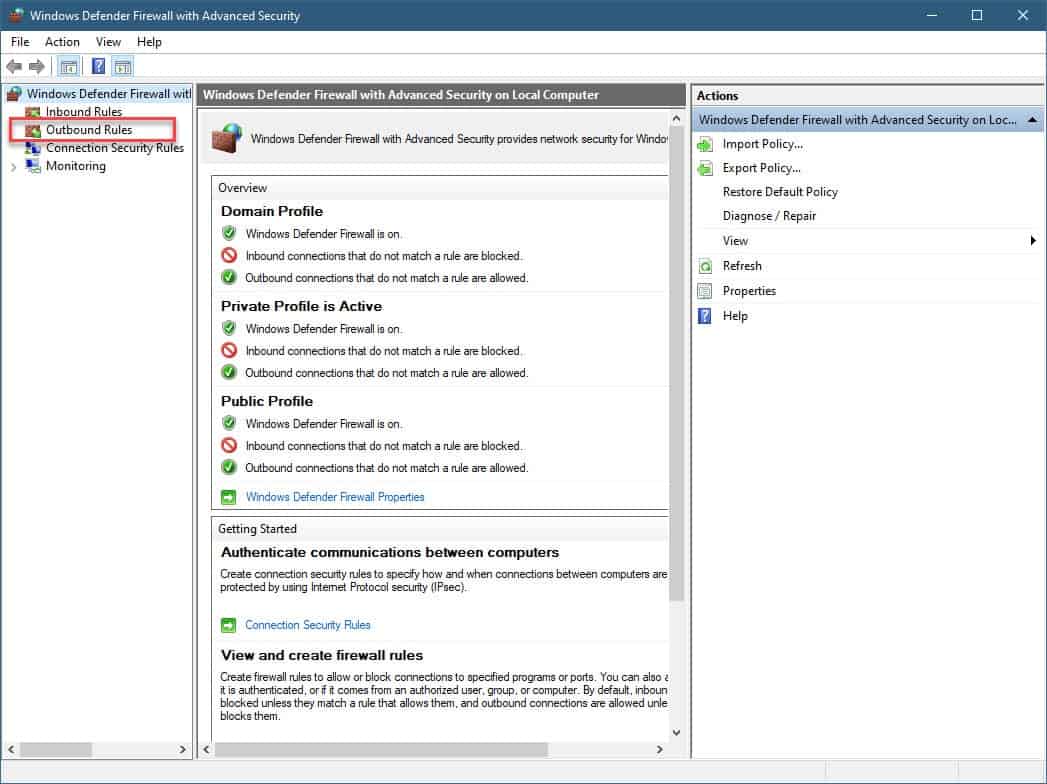Click the Overview section label
This screenshot has height=784, width=1047.
tap(242, 188)
